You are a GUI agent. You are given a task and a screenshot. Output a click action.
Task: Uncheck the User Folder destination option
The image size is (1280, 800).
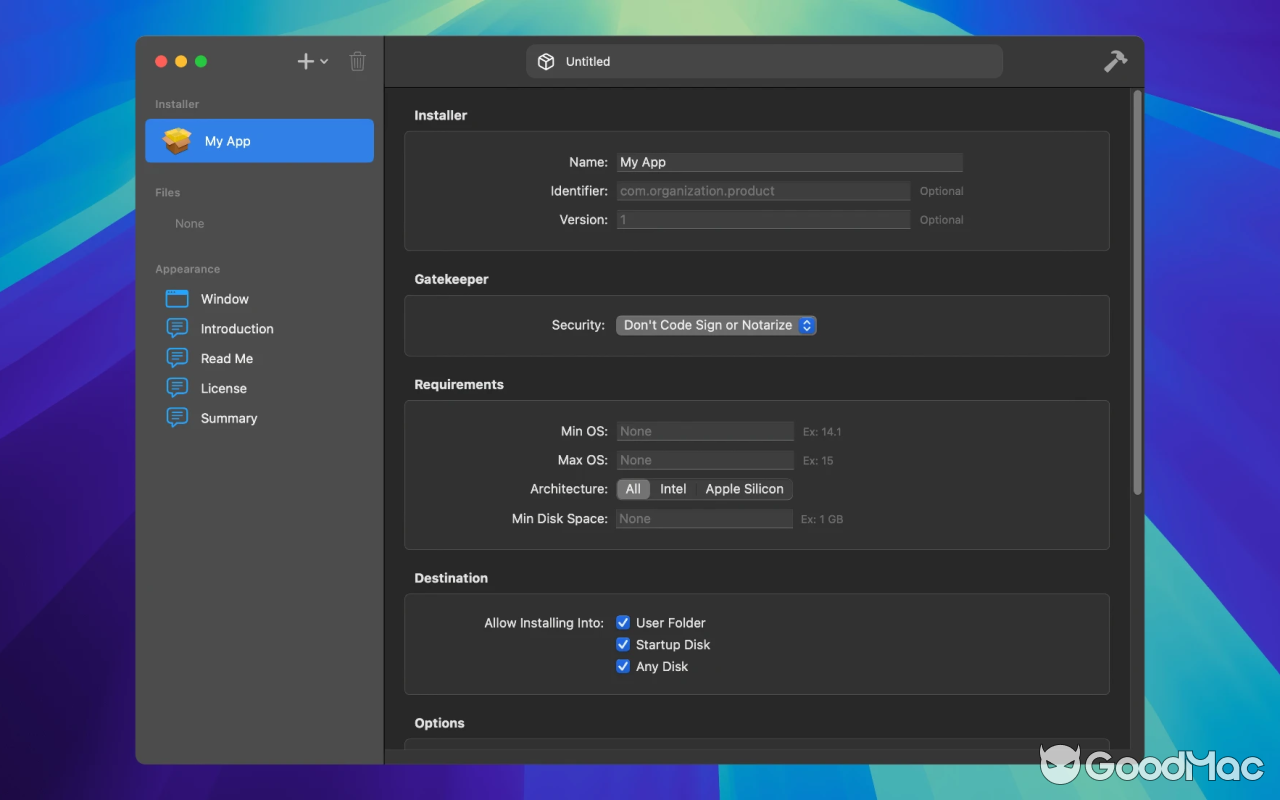(x=622, y=622)
